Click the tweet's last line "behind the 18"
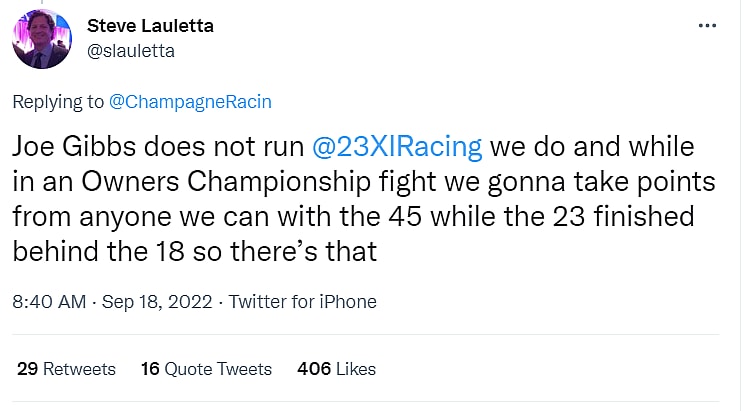Screen dimensions: 747x411 coord(110,249)
